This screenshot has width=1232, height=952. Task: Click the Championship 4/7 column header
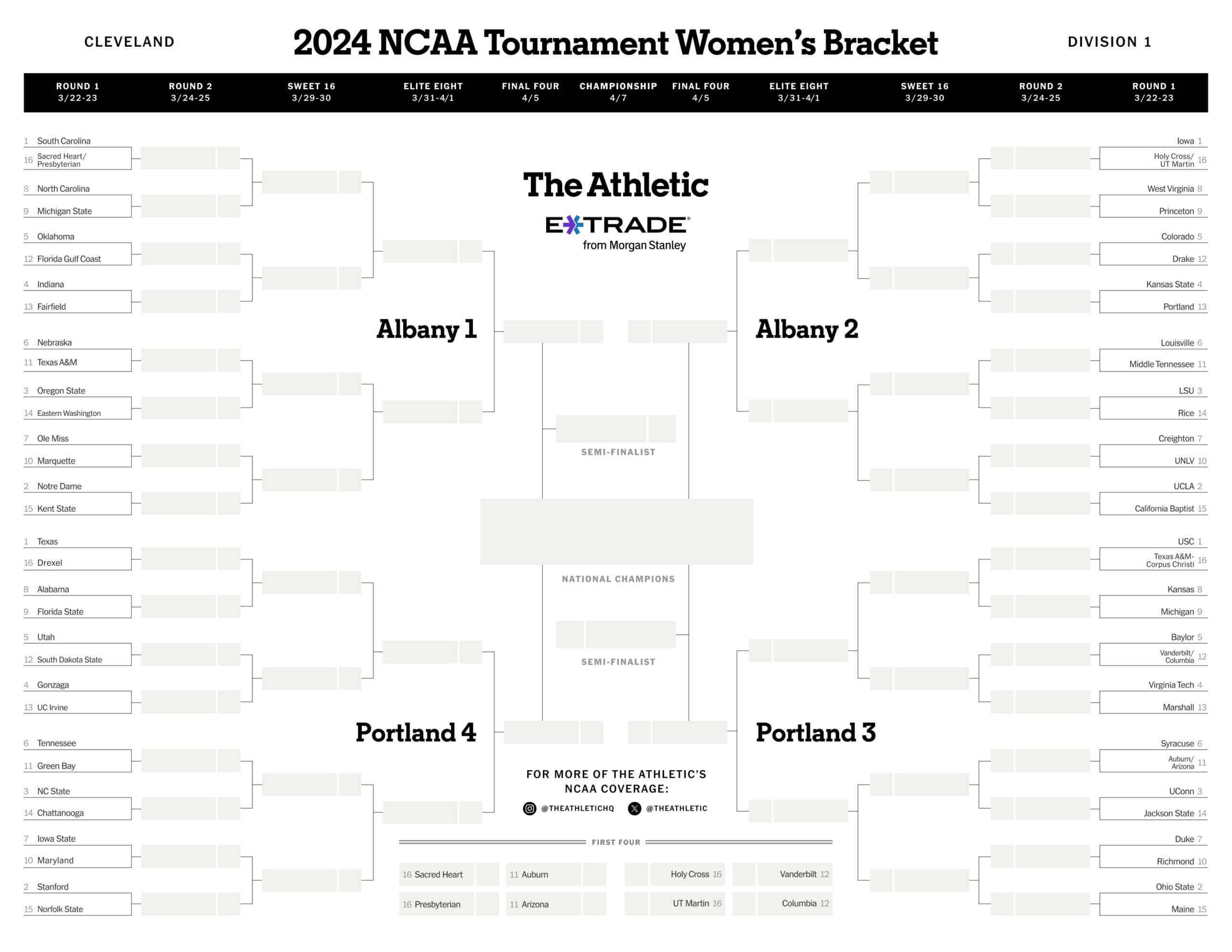tap(618, 92)
